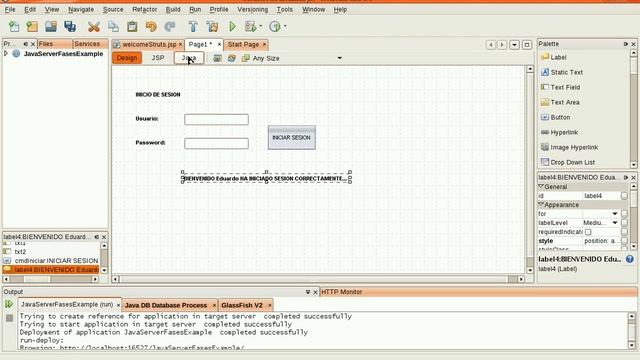Click the Password text field on canvas
This screenshot has width=640, height=360.
click(x=216, y=143)
